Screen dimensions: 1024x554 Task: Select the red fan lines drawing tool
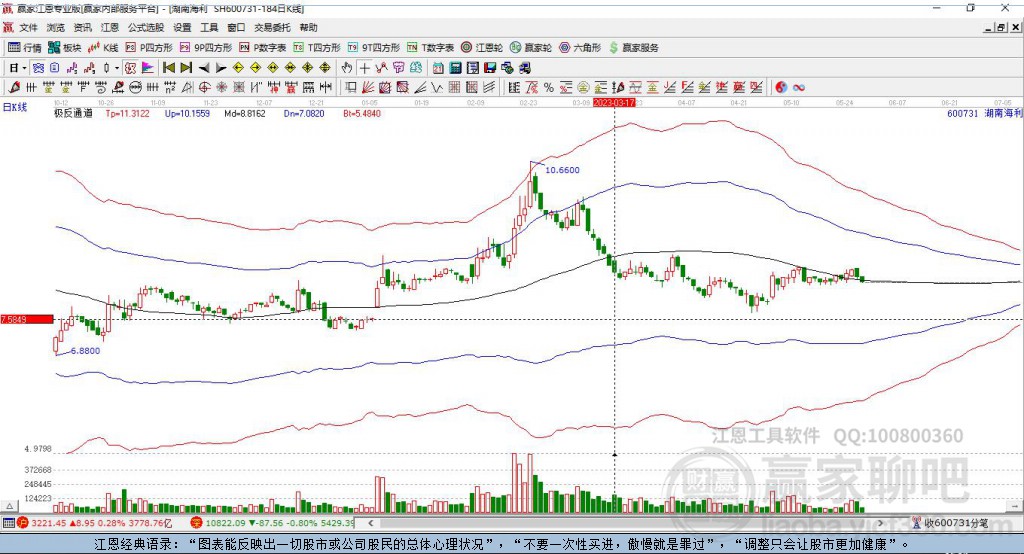point(368,87)
